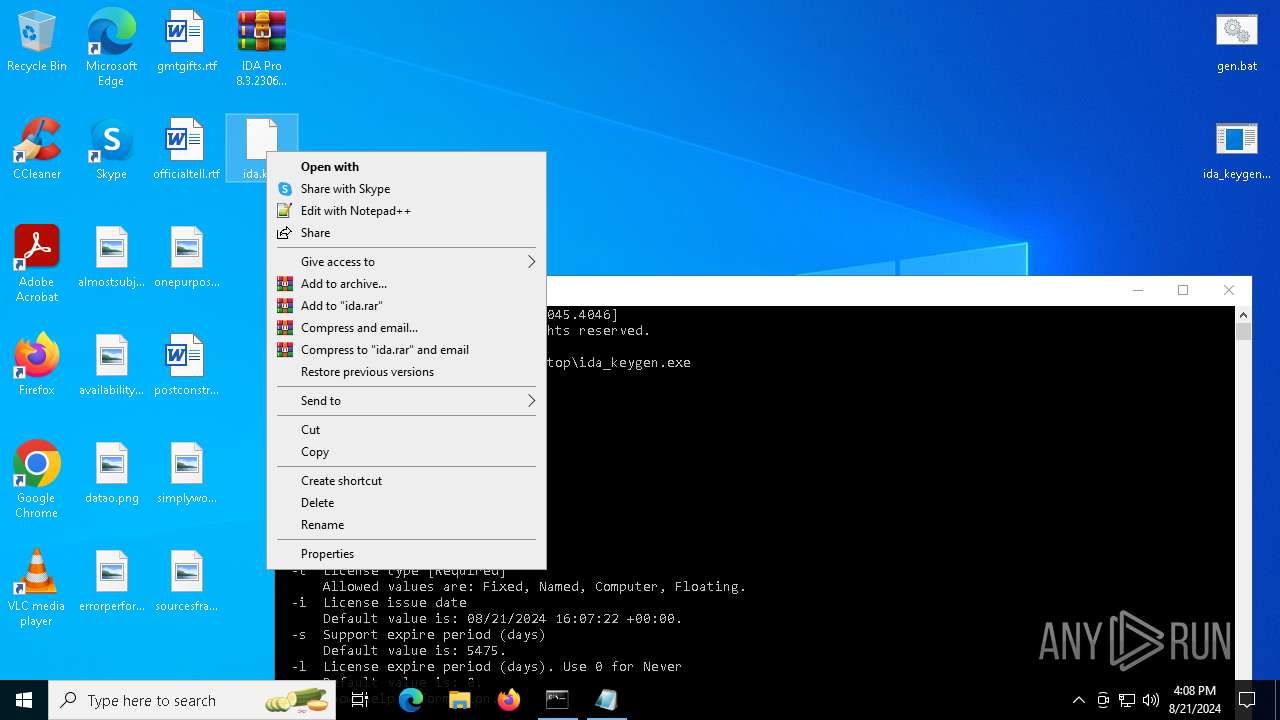Select errorperfor image file

coord(111,582)
